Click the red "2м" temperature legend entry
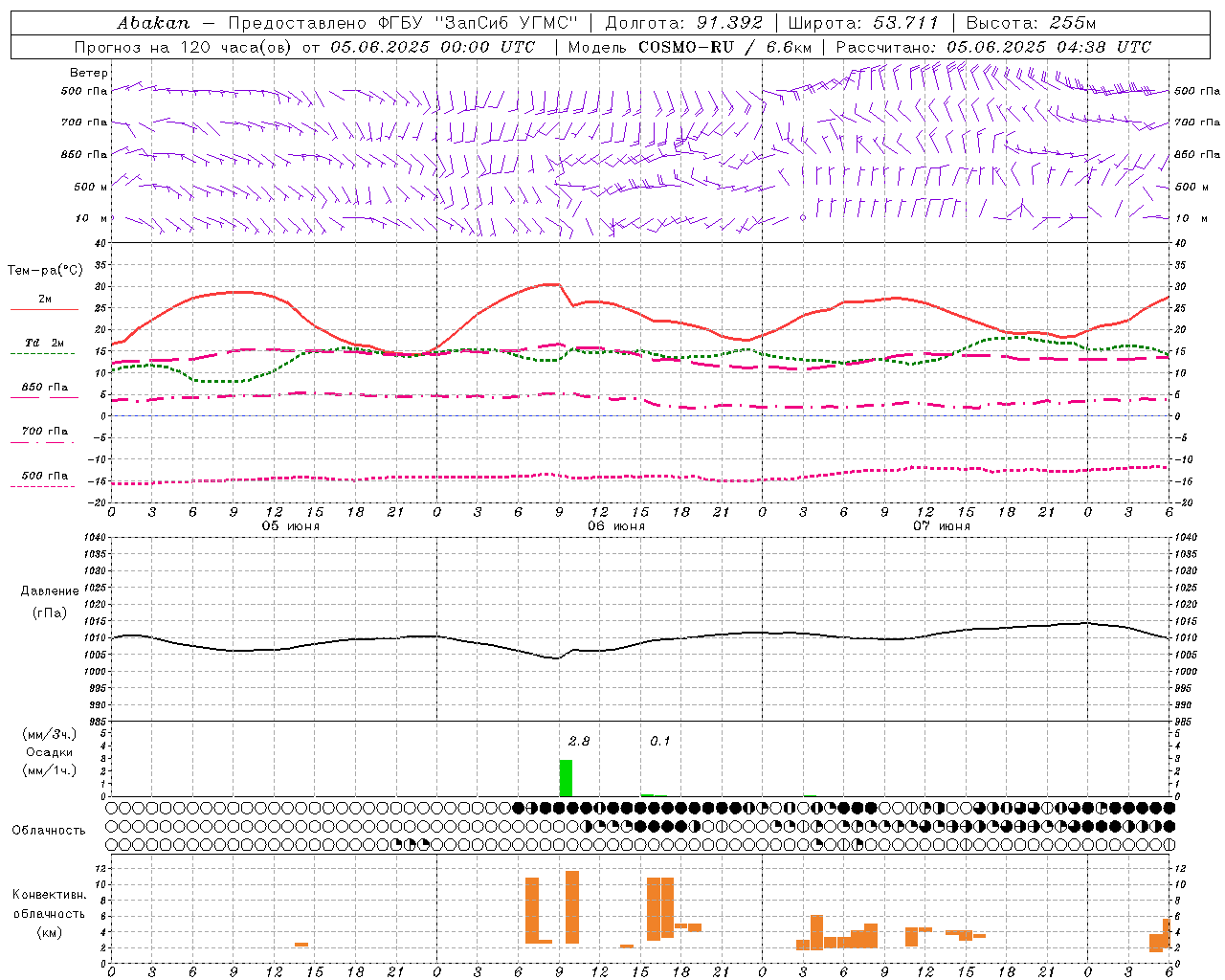The image size is (1225, 980). [x=45, y=300]
